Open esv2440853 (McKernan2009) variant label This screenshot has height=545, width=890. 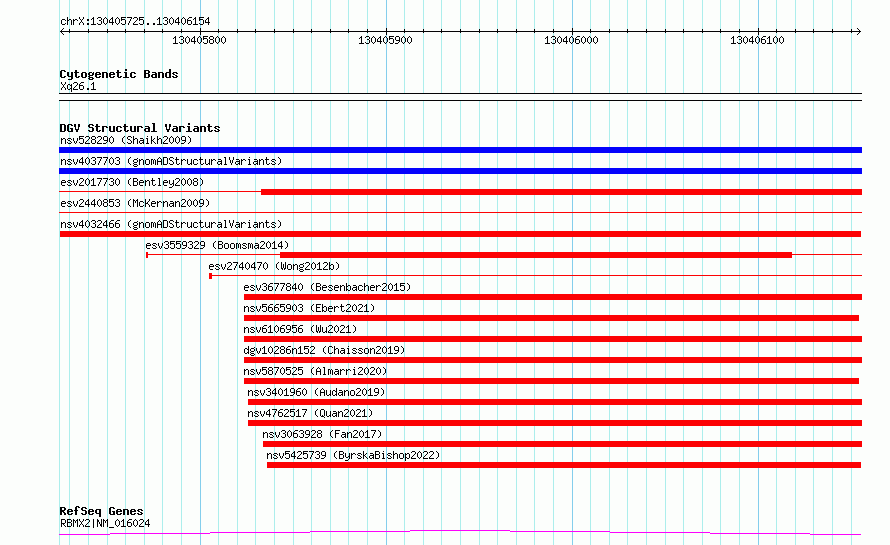tap(135, 203)
